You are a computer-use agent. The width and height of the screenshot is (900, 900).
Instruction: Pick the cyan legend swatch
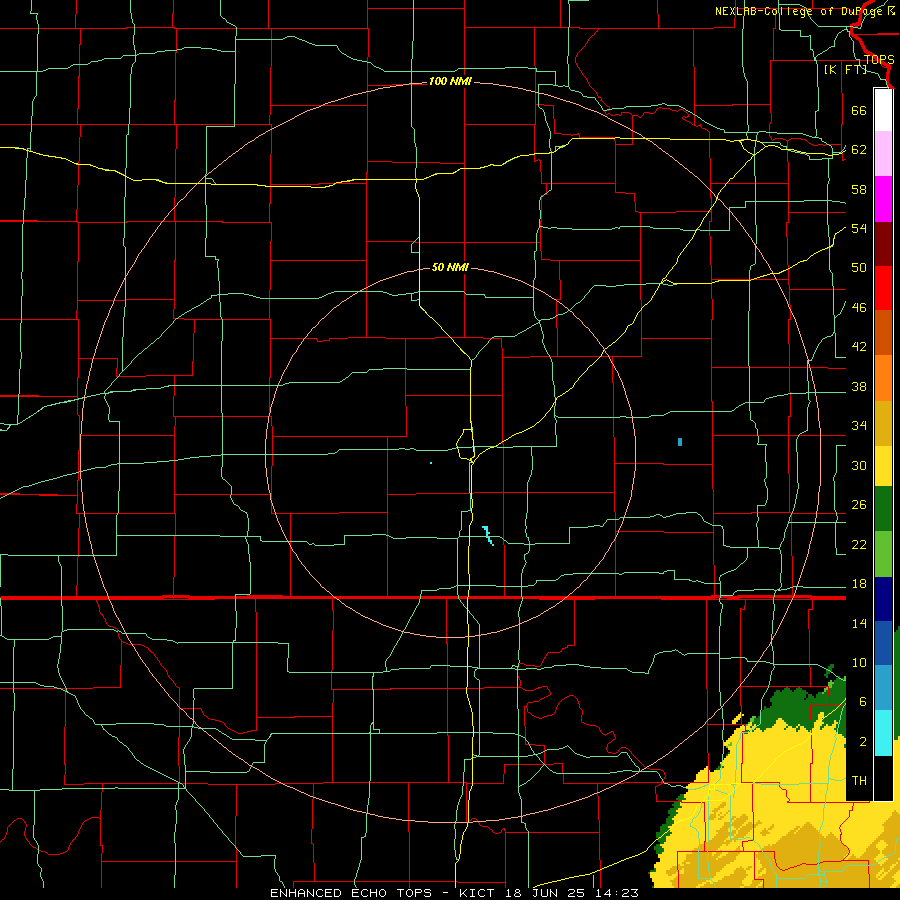(883, 733)
